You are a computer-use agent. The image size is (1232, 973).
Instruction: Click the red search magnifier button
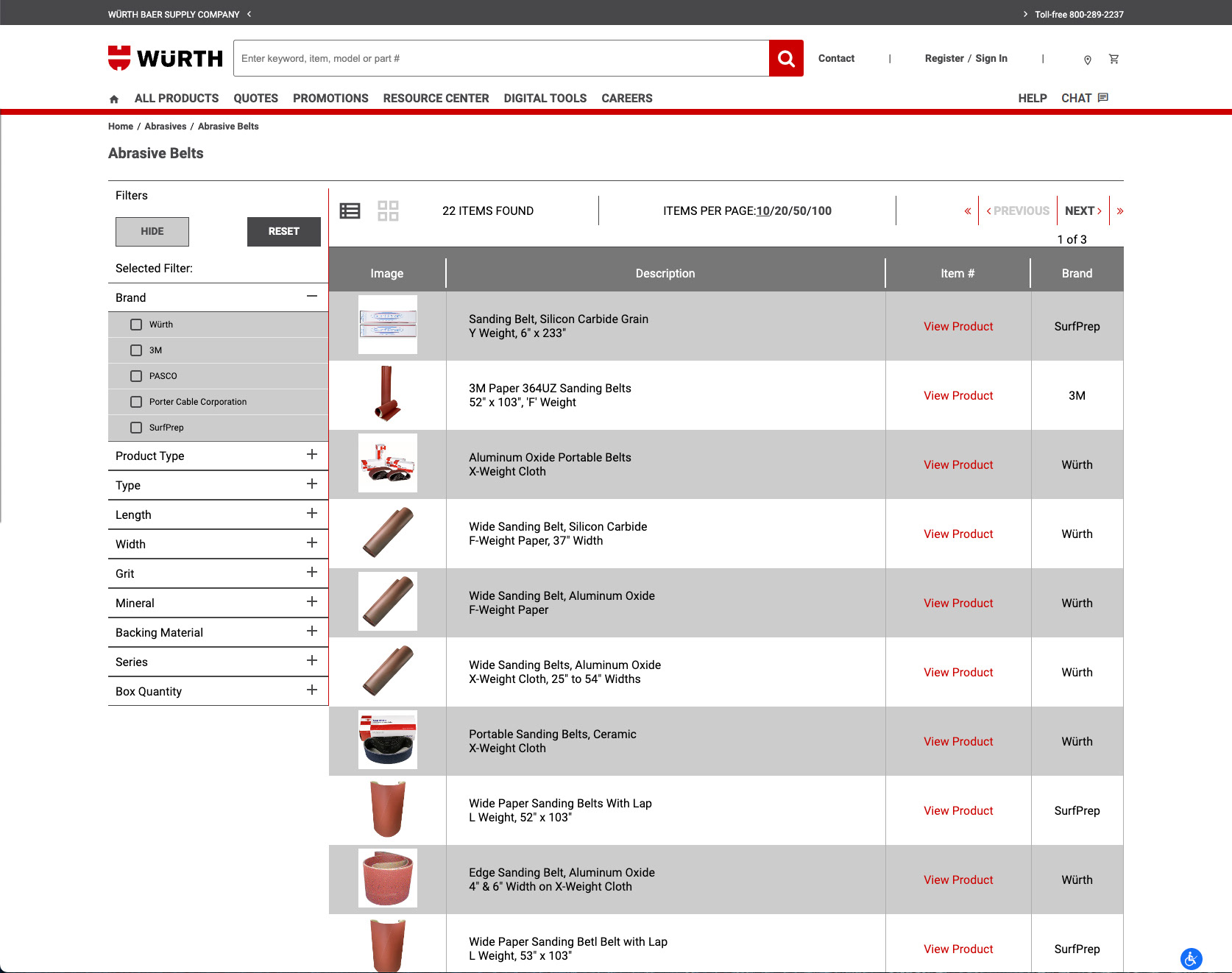click(x=786, y=58)
